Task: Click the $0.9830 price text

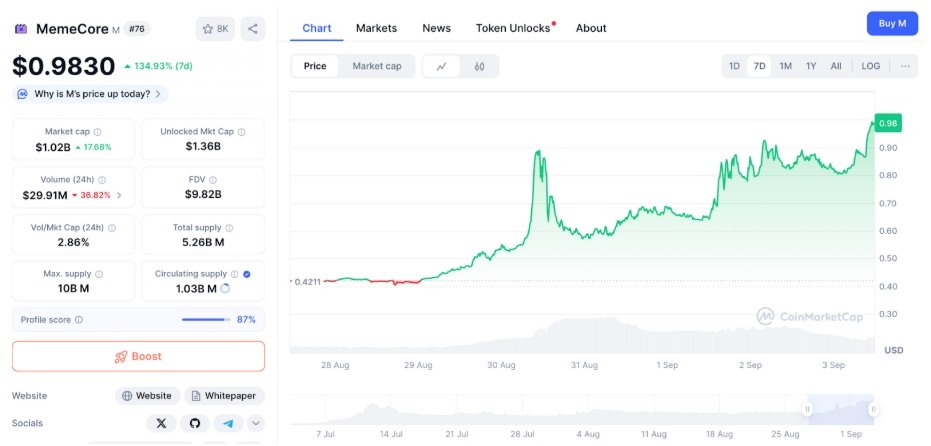Action: click(64, 66)
